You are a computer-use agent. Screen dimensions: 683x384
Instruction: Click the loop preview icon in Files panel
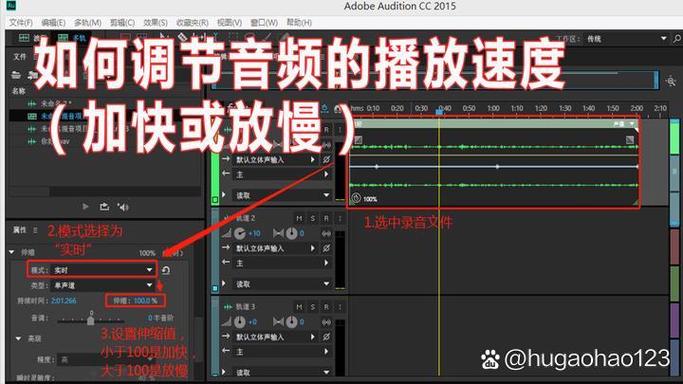tap(104, 207)
